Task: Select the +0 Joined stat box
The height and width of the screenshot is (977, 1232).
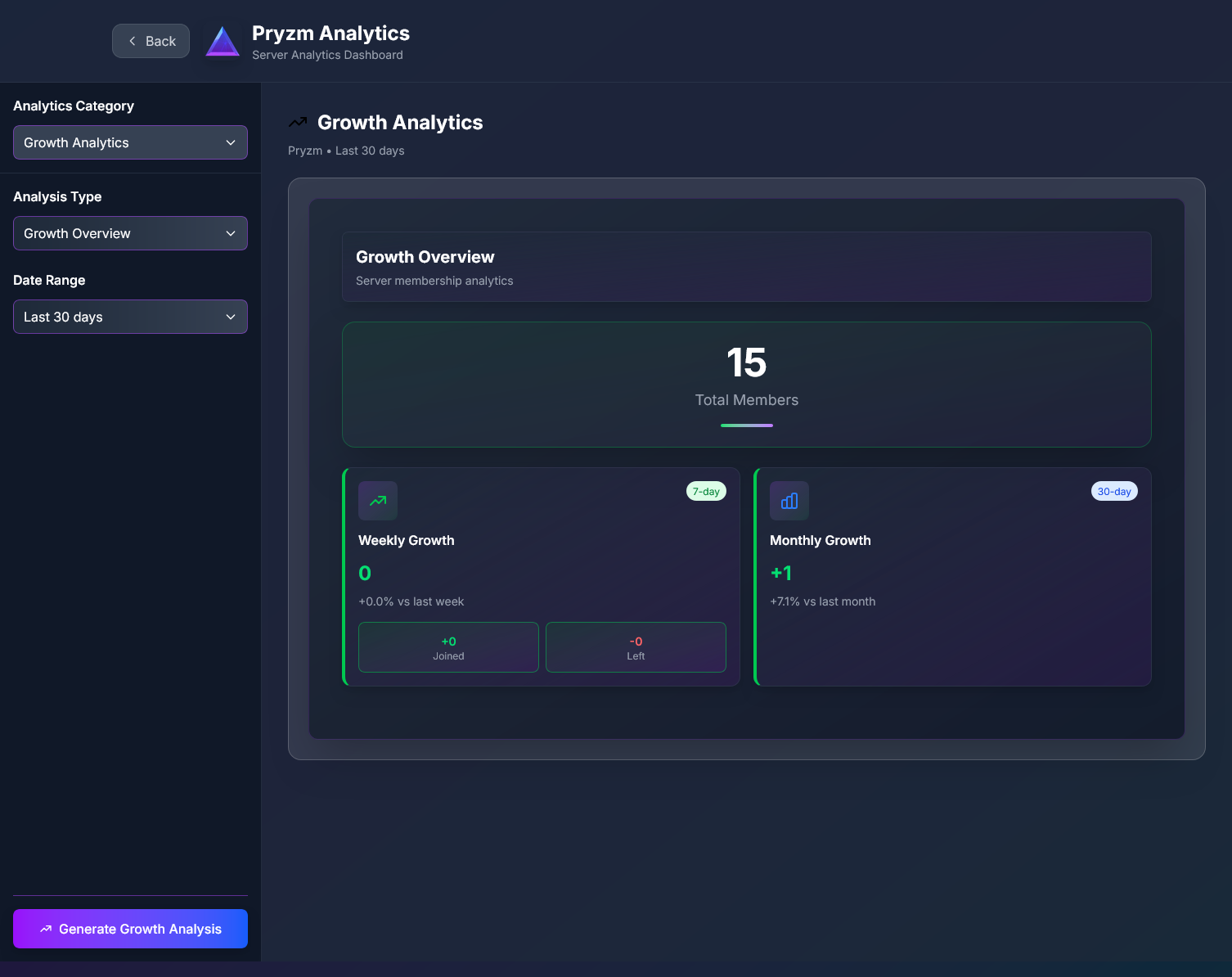Action: click(x=447, y=647)
